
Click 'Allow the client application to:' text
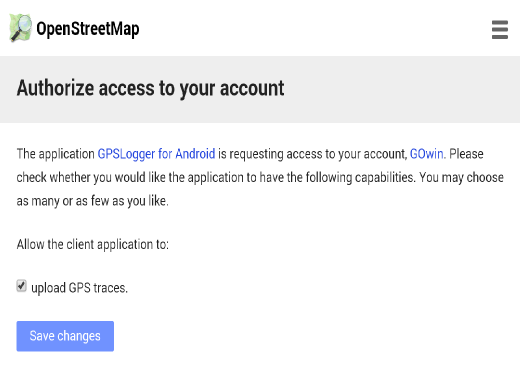tap(93, 245)
